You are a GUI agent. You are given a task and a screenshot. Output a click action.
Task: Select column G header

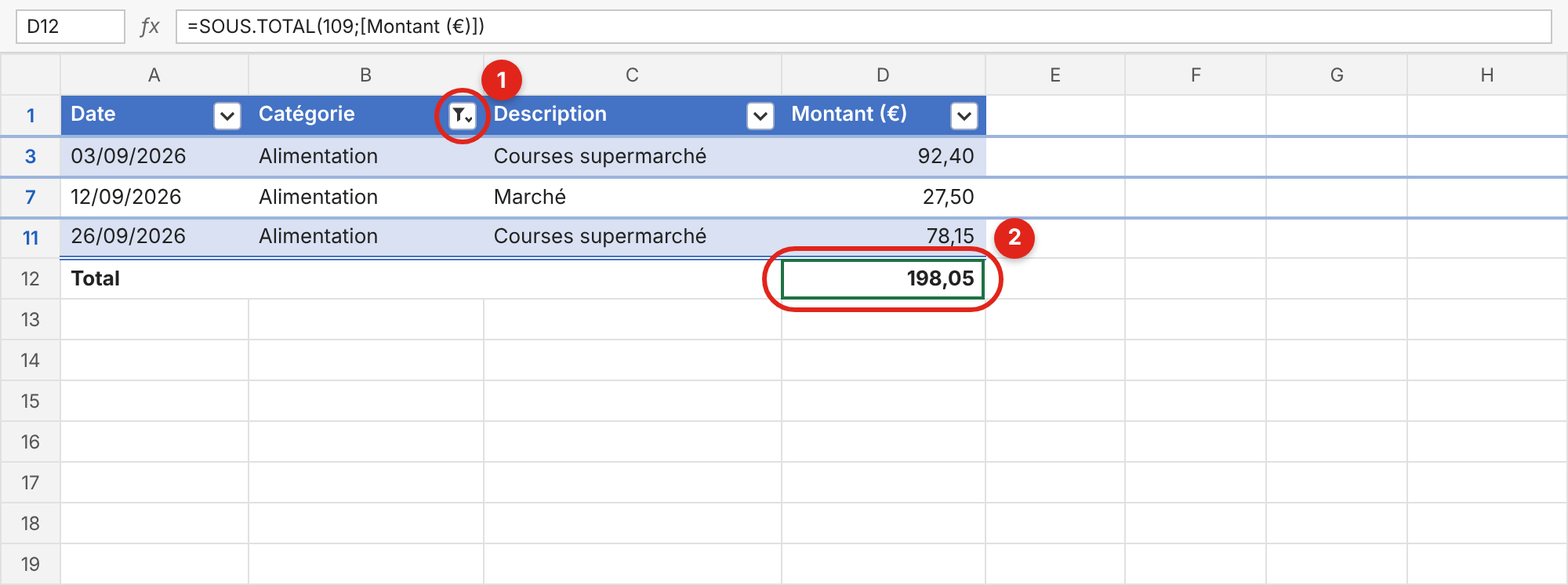click(x=1337, y=75)
